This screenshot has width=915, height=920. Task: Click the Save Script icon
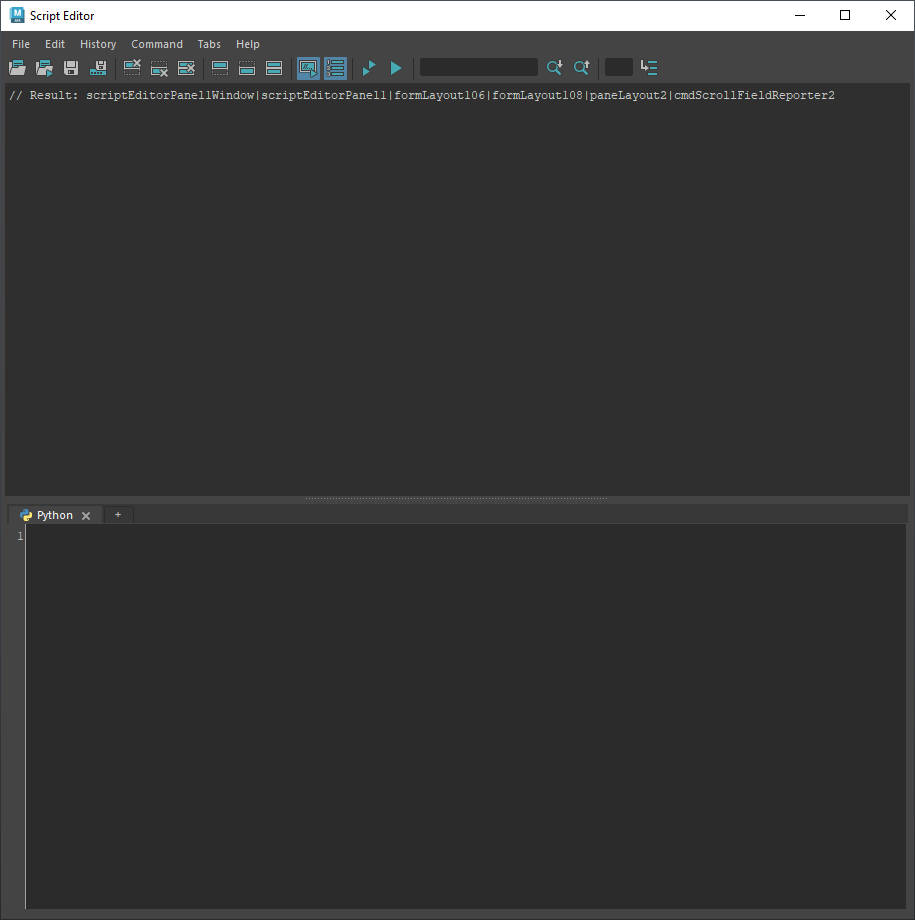click(71, 68)
